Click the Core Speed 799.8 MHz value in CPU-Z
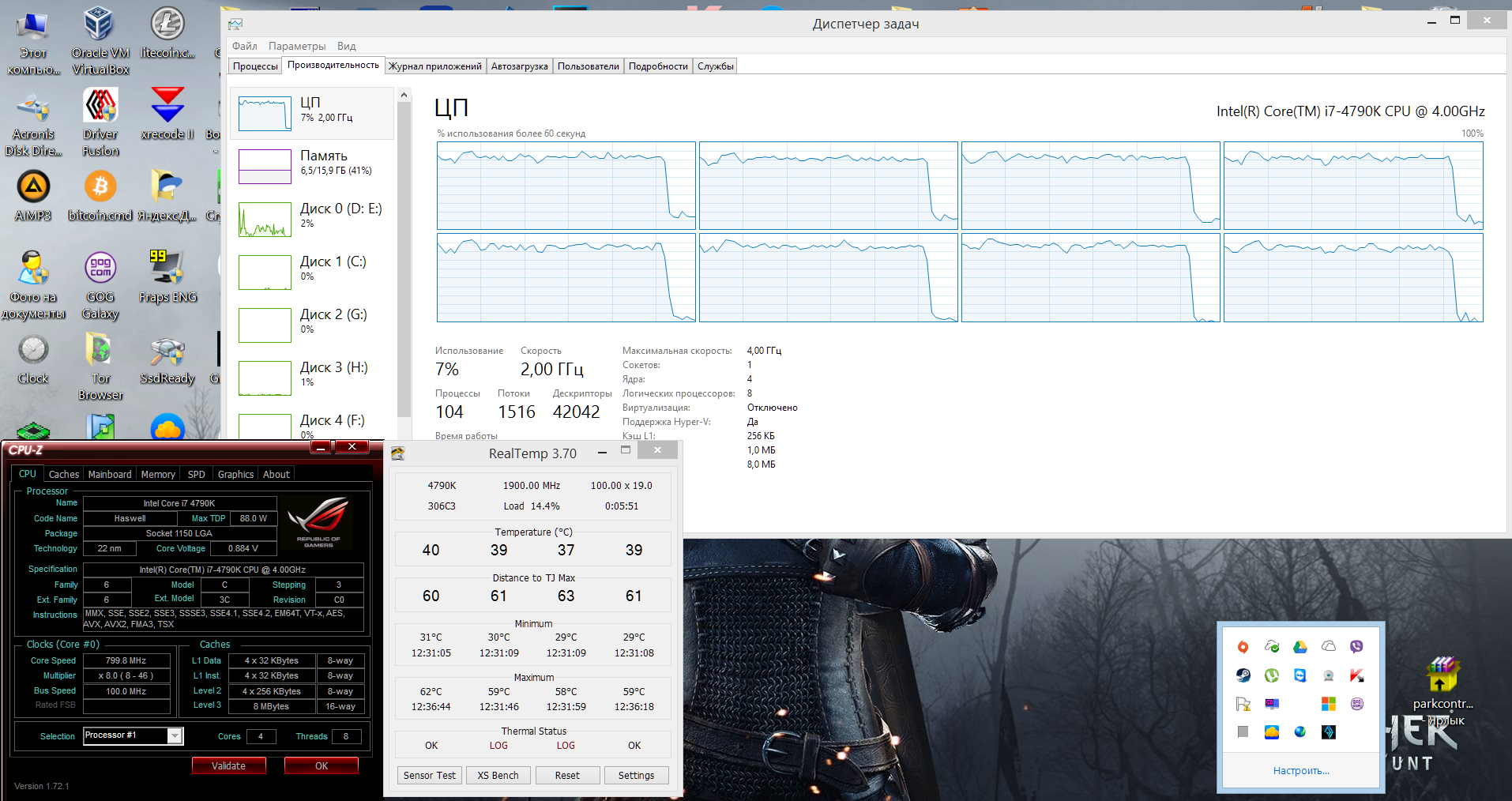1512x801 pixels. coord(126,660)
